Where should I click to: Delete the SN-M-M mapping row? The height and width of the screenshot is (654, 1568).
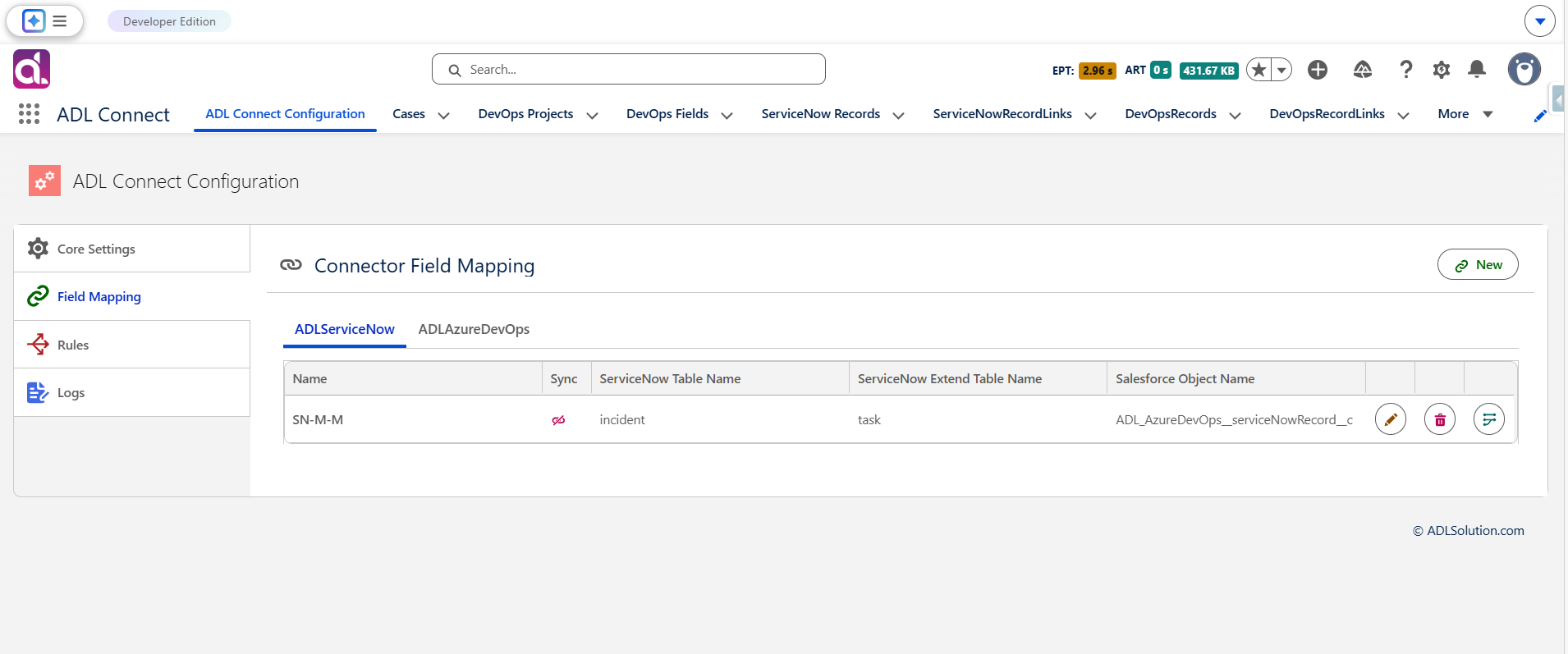click(1439, 419)
